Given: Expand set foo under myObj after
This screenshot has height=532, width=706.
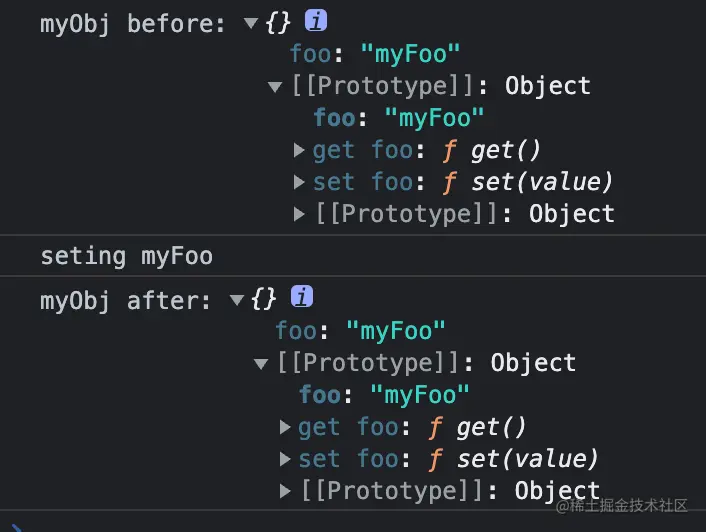Looking at the screenshot, I should [x=285, y=460].
